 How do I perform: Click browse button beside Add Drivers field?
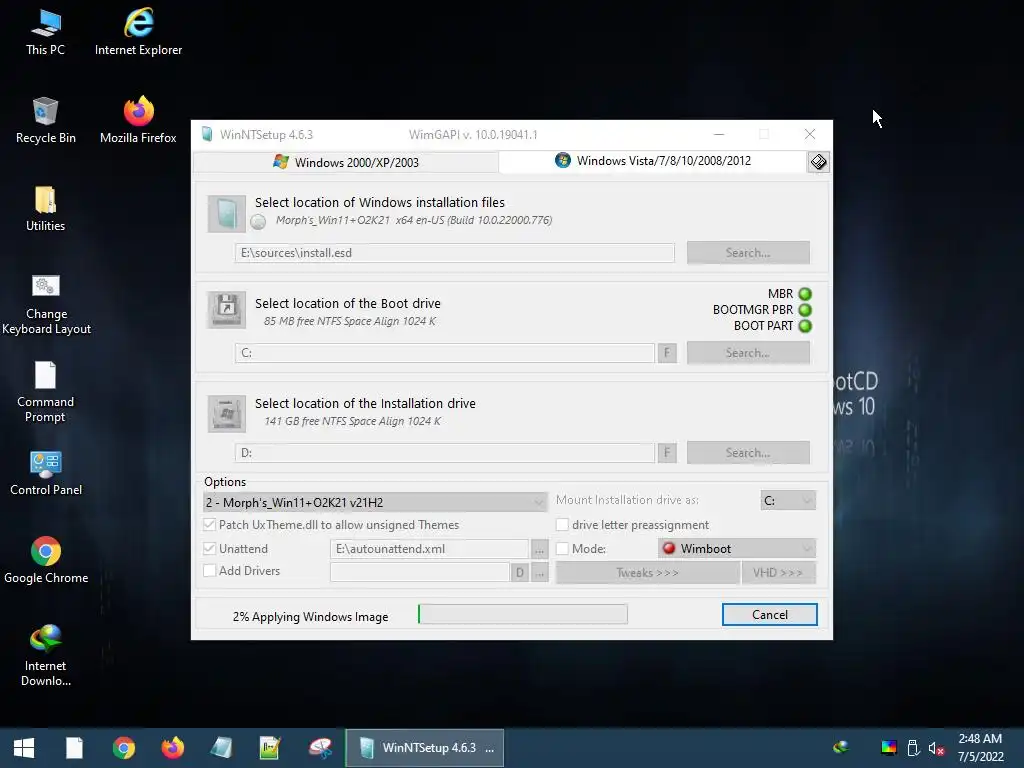point(539,573)
